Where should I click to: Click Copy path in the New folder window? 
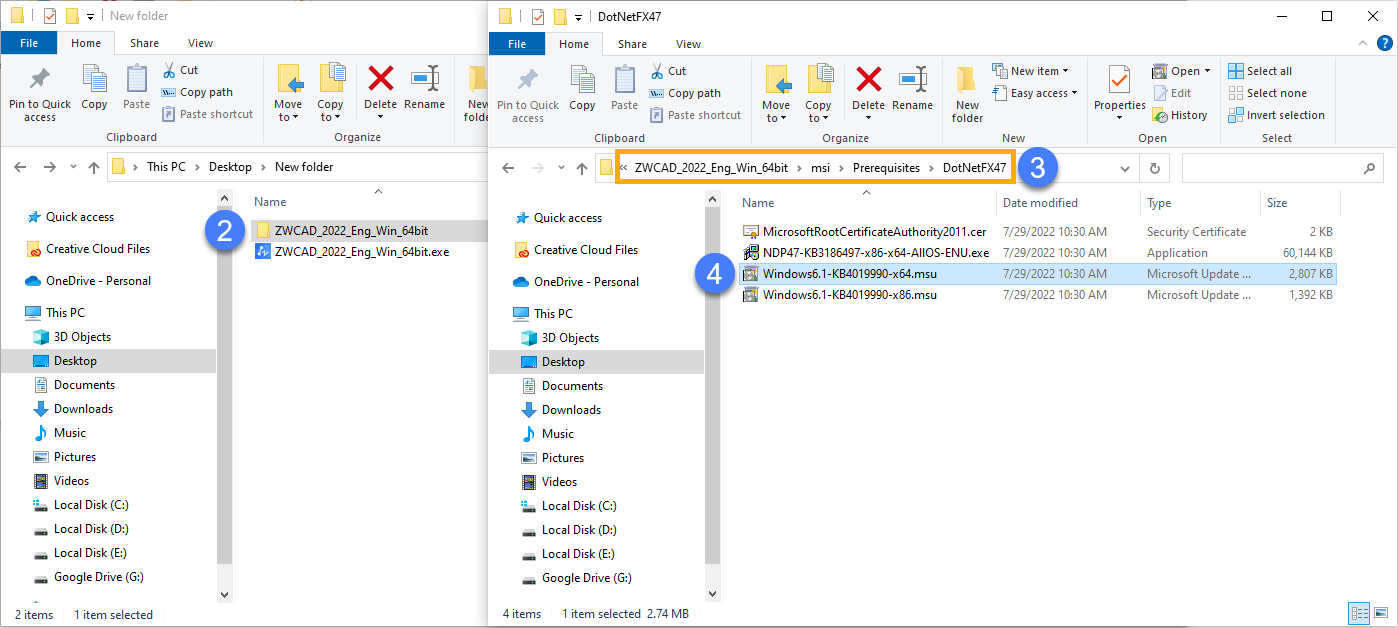(x=197, y=92)
